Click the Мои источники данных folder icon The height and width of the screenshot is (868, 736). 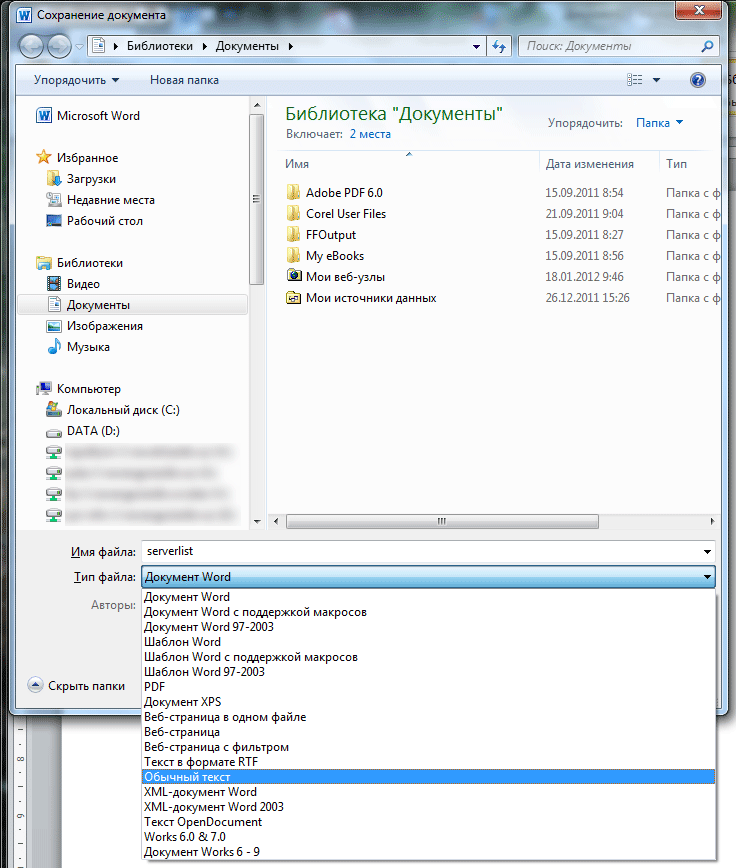(294, 297)
